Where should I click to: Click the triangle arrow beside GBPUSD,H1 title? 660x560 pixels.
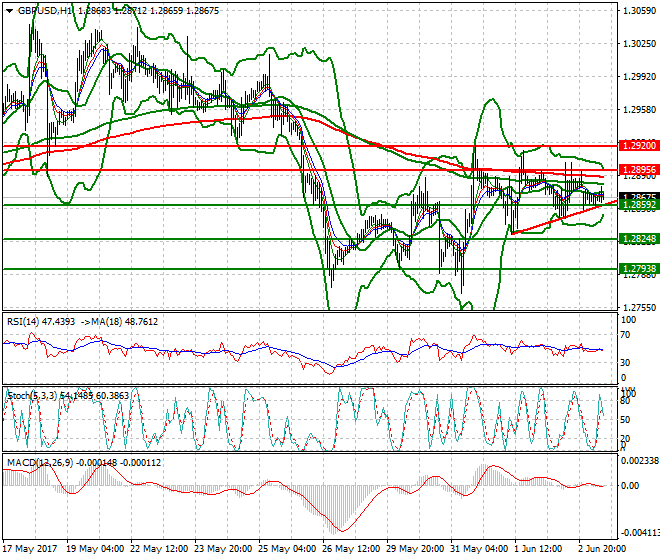pos(9,11)
